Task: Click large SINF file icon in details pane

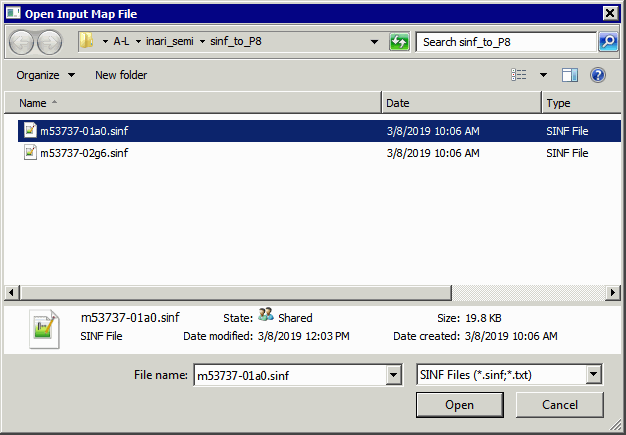Action: pos(44,329)
